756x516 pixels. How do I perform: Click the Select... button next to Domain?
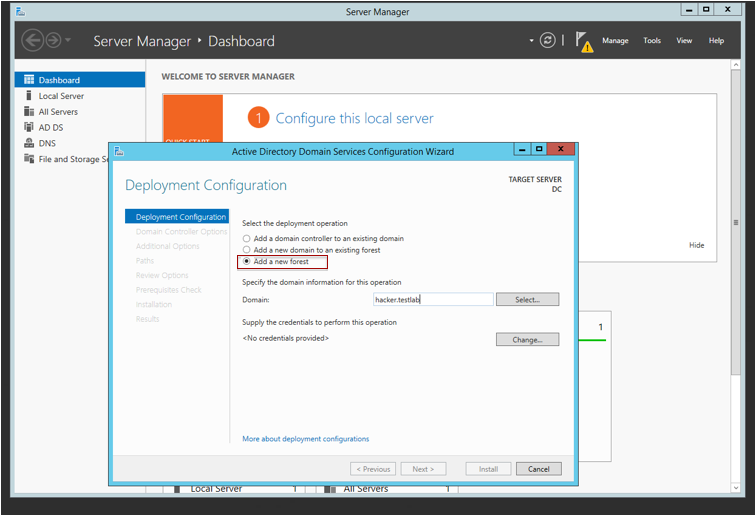(527, 299)
